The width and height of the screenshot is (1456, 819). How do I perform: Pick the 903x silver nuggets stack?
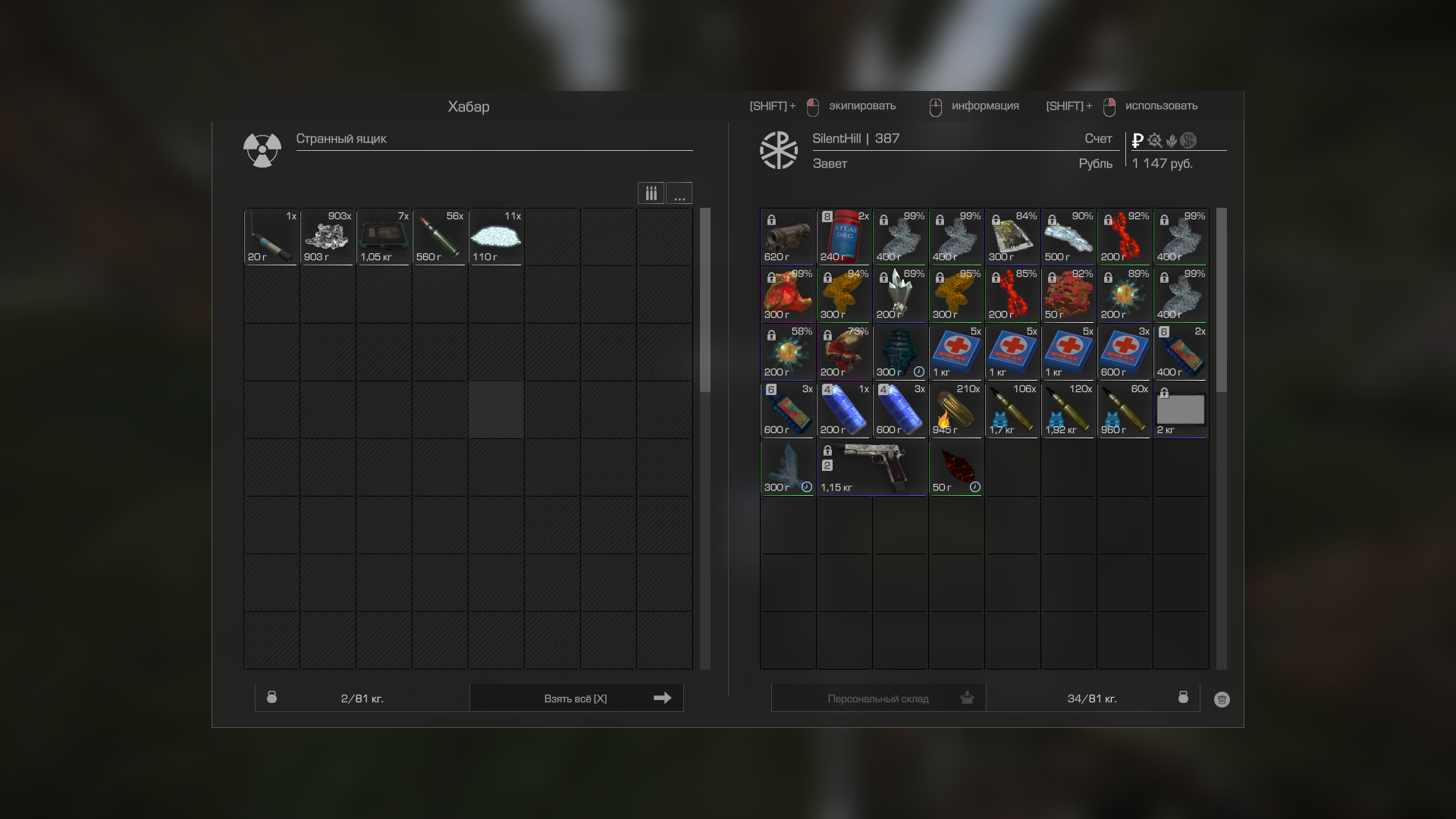(x=328, y=237)
